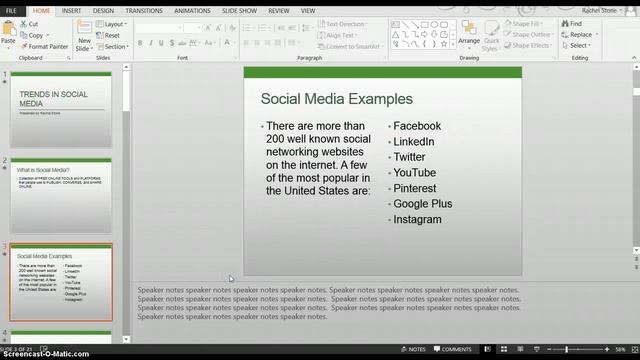The height and width of the screenshot is (360, 640).
Task: Click the Pinterest bullet on slide
Action: point(415,188)
